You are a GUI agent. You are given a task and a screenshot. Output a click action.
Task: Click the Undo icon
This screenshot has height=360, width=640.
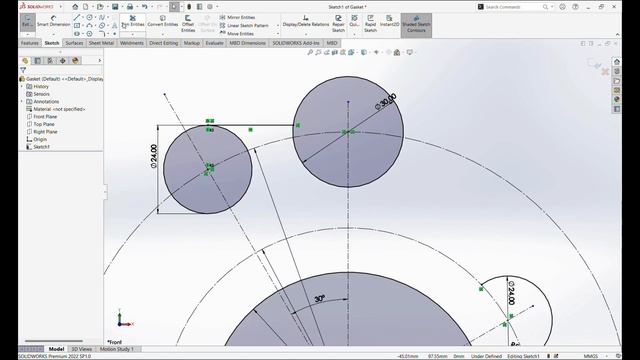[144, 7]
